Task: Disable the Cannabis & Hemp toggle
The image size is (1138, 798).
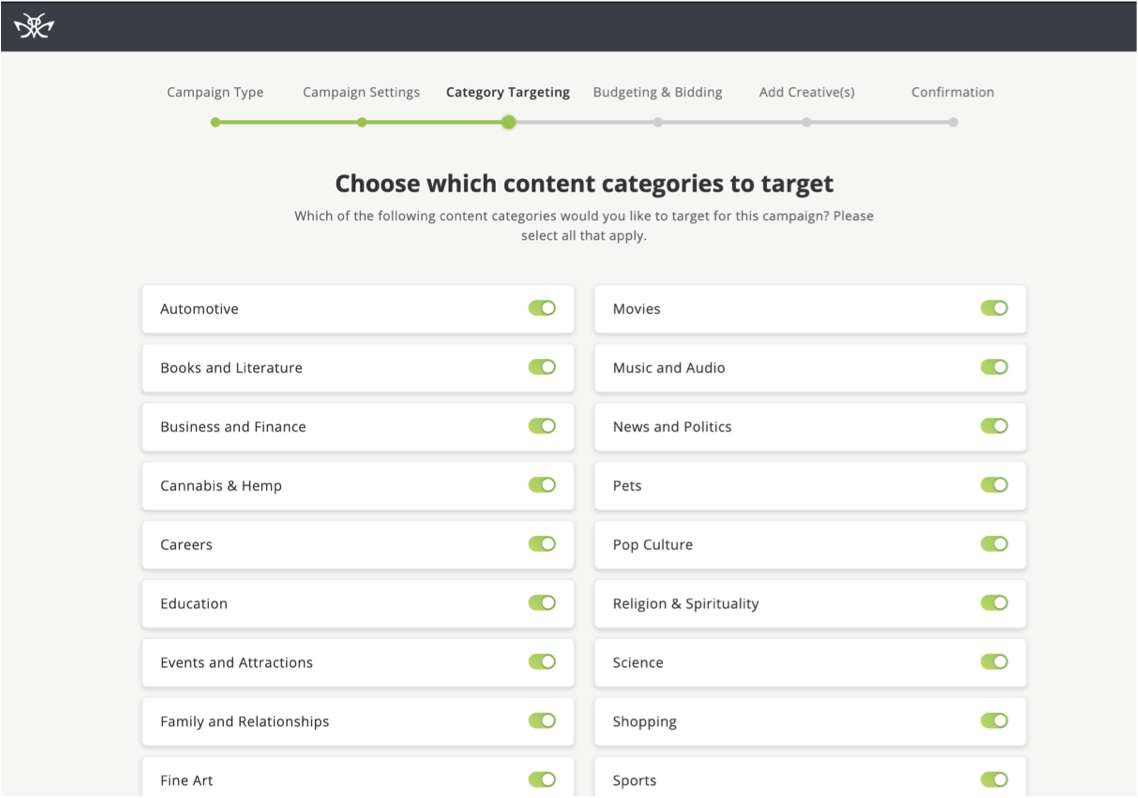Action: click(542, 485)
